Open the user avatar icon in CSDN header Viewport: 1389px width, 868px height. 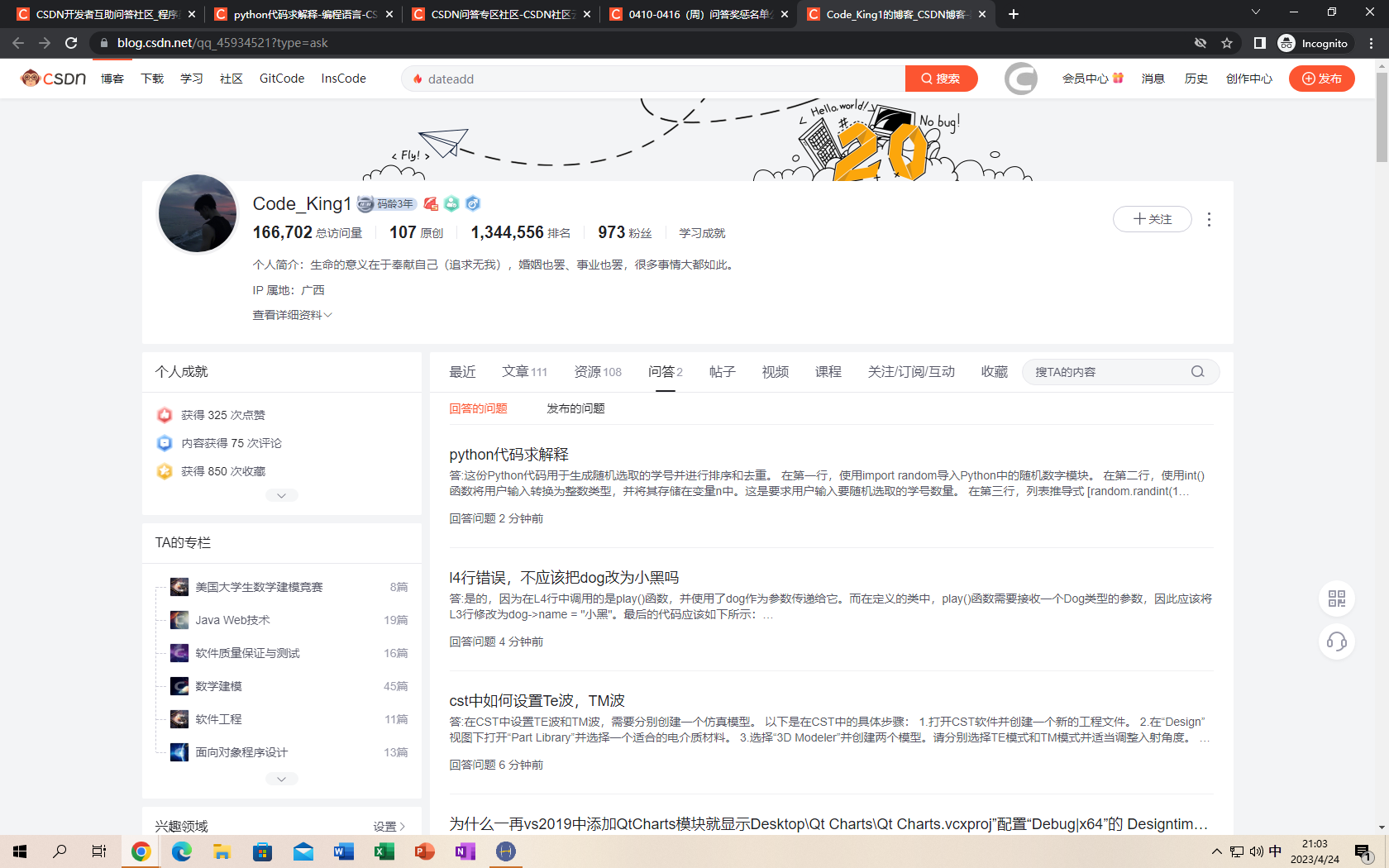tap(1021, 79)
